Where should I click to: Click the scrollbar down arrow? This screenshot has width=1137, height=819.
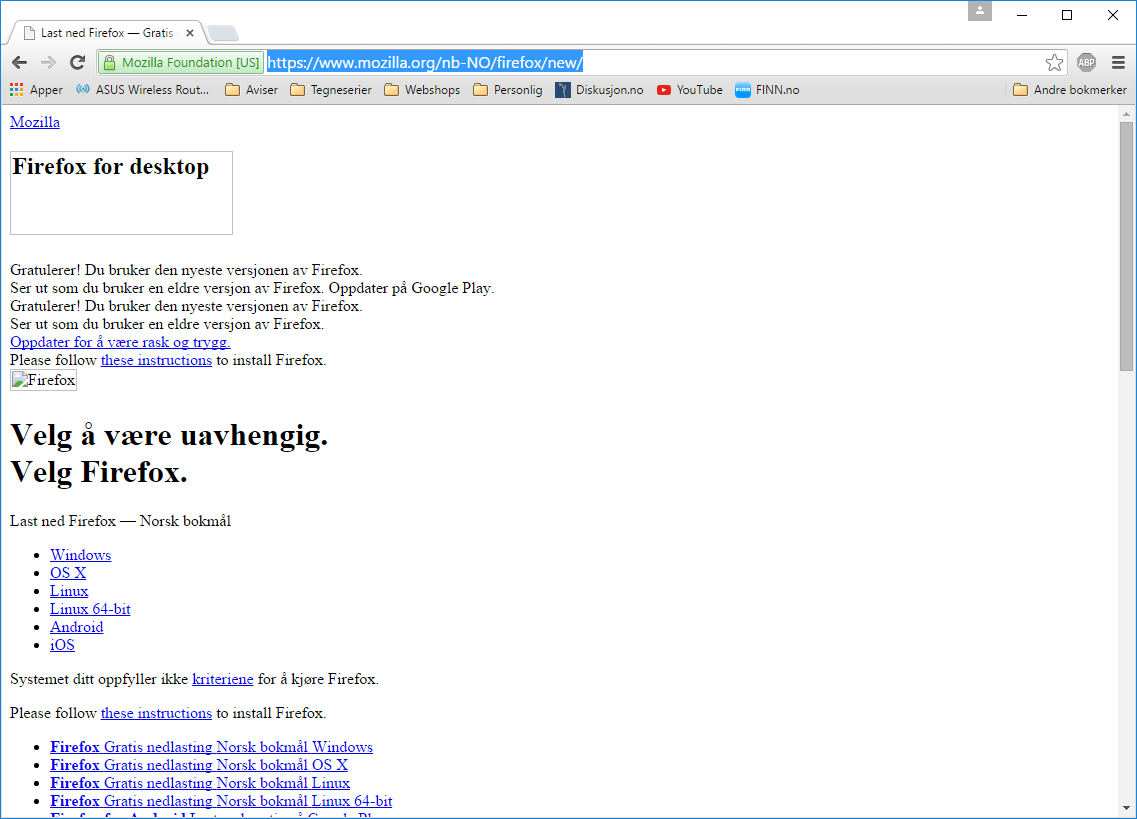coord(1126,808)
